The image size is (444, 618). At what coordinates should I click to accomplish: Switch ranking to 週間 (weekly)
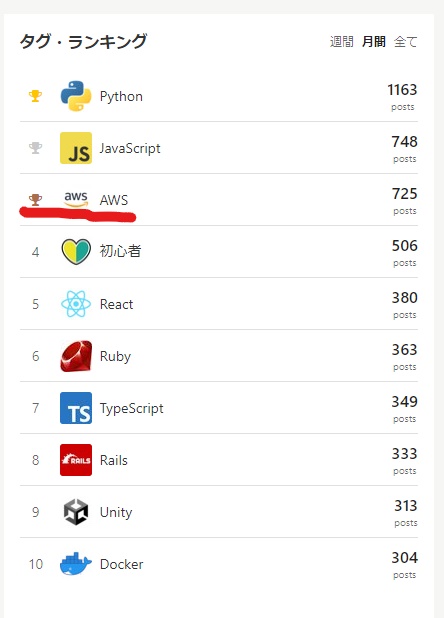[342, 41]
